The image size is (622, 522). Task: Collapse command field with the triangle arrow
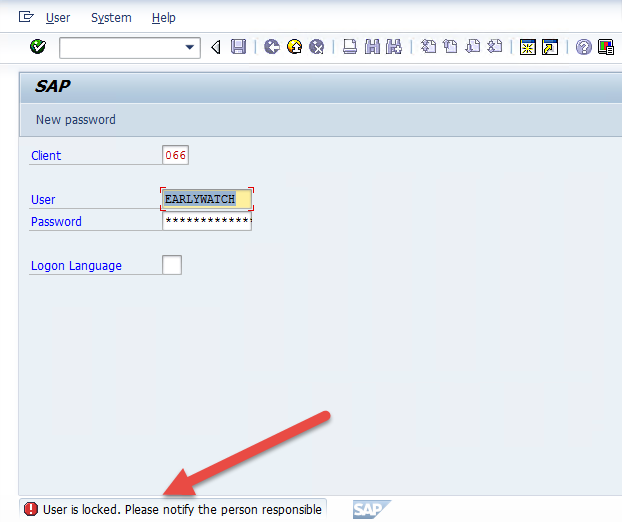pos(216,47)
